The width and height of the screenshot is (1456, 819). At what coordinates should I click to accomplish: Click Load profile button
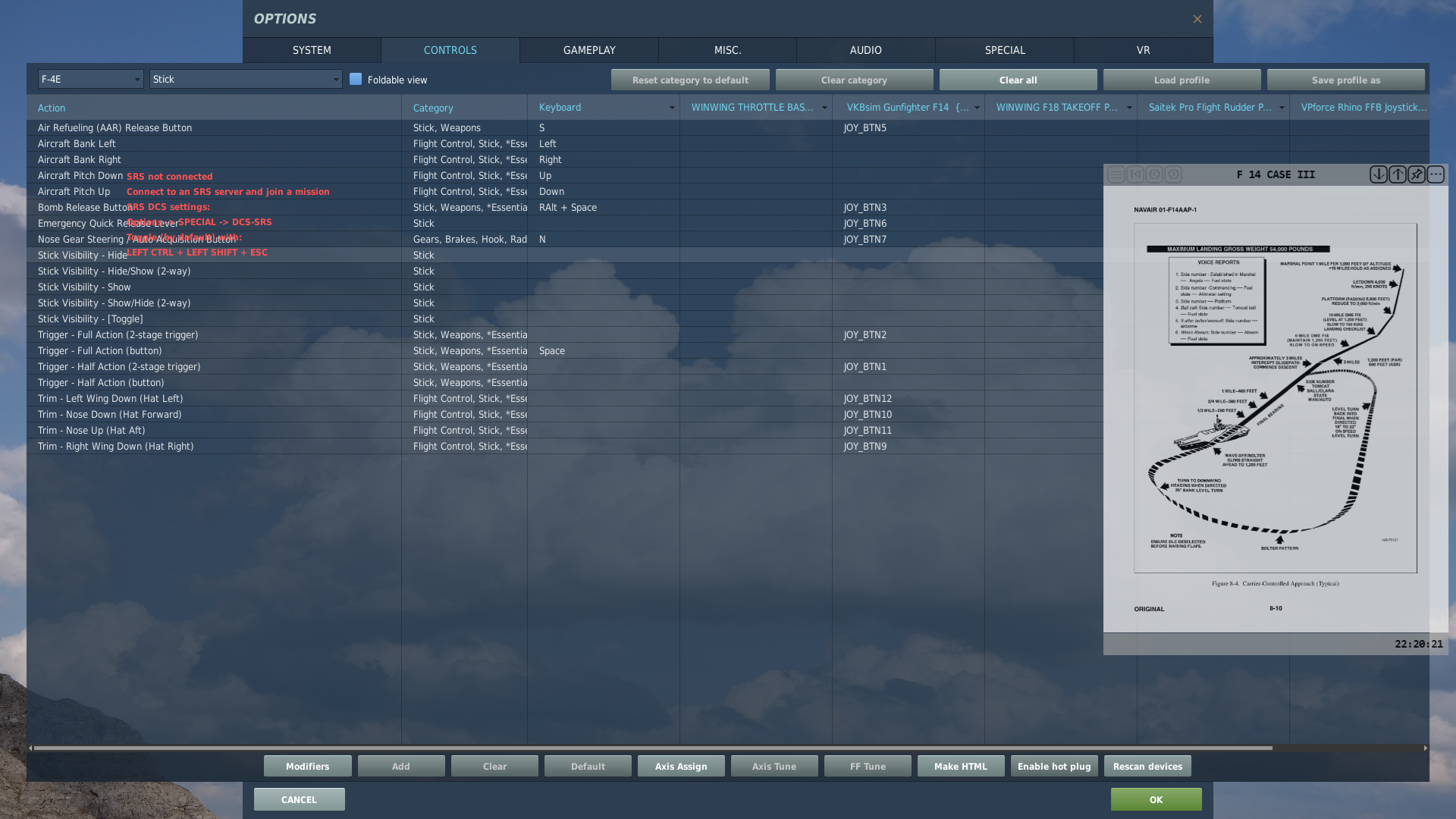1181,80
